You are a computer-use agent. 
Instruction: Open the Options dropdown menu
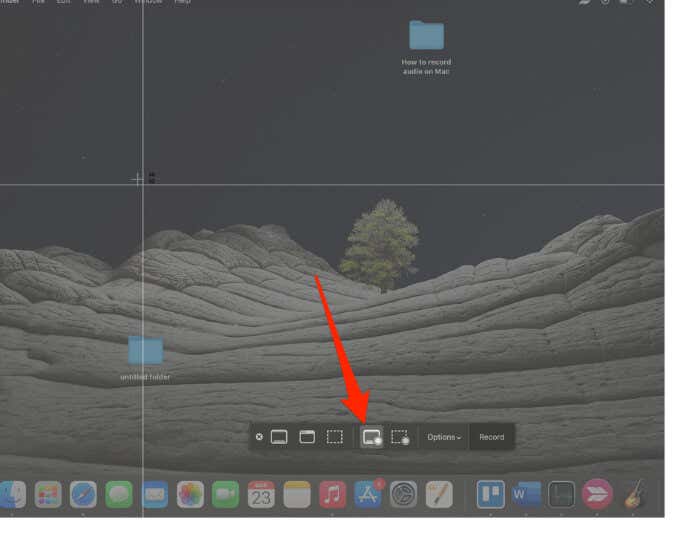click(444, 437)
